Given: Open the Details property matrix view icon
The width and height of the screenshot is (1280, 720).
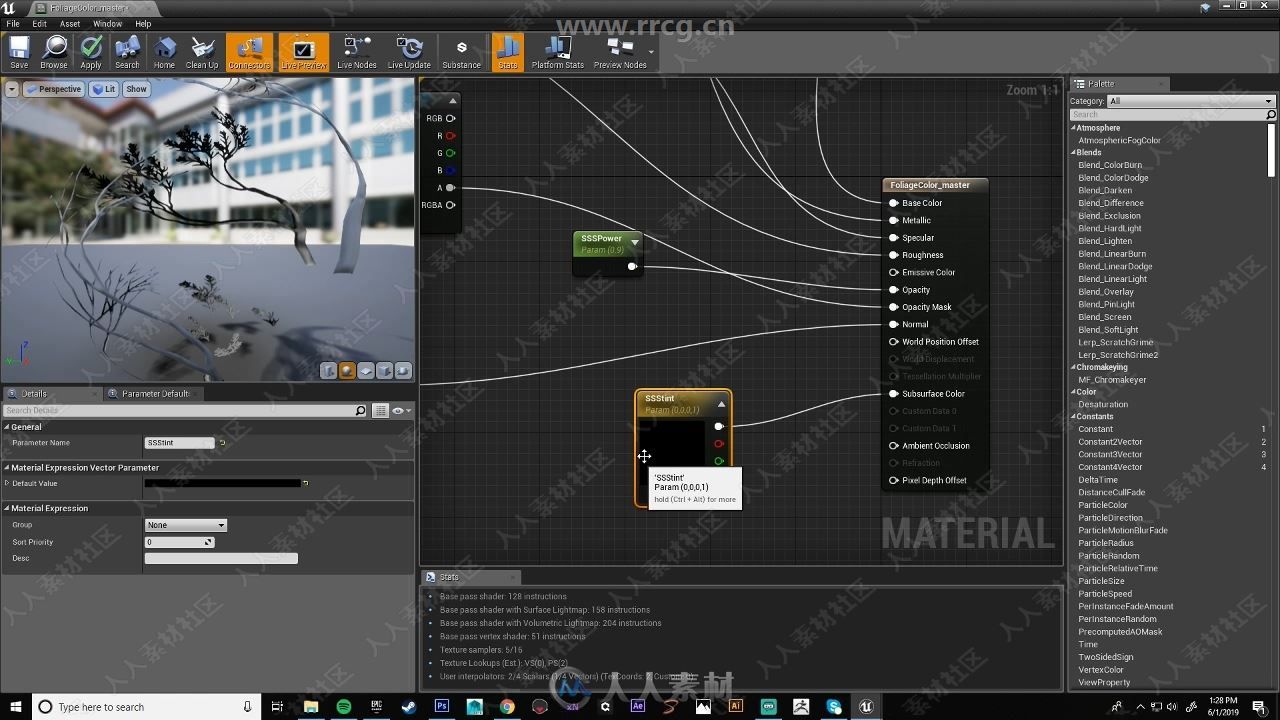Looking at the screenshot, I should coord(380,411).
